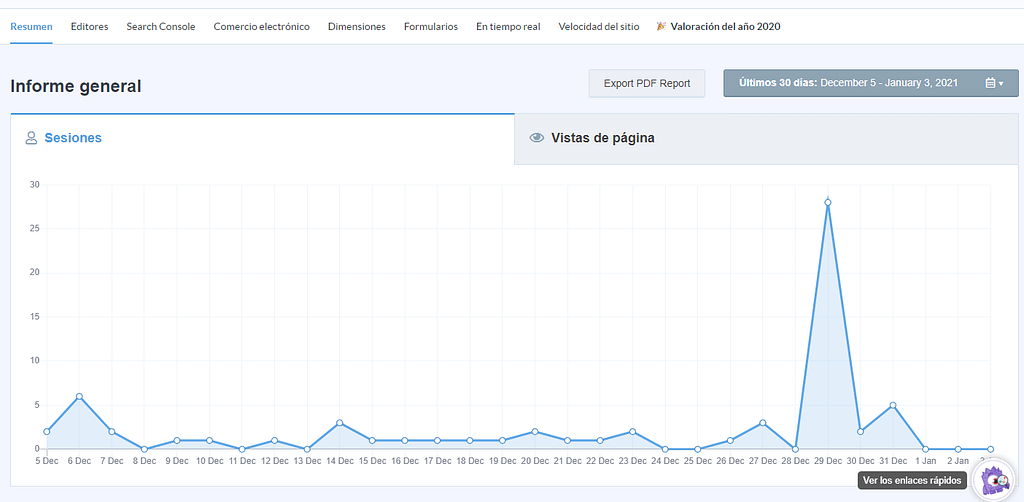
Task: Click the 26 Dec data point
Action: [730, 441]
